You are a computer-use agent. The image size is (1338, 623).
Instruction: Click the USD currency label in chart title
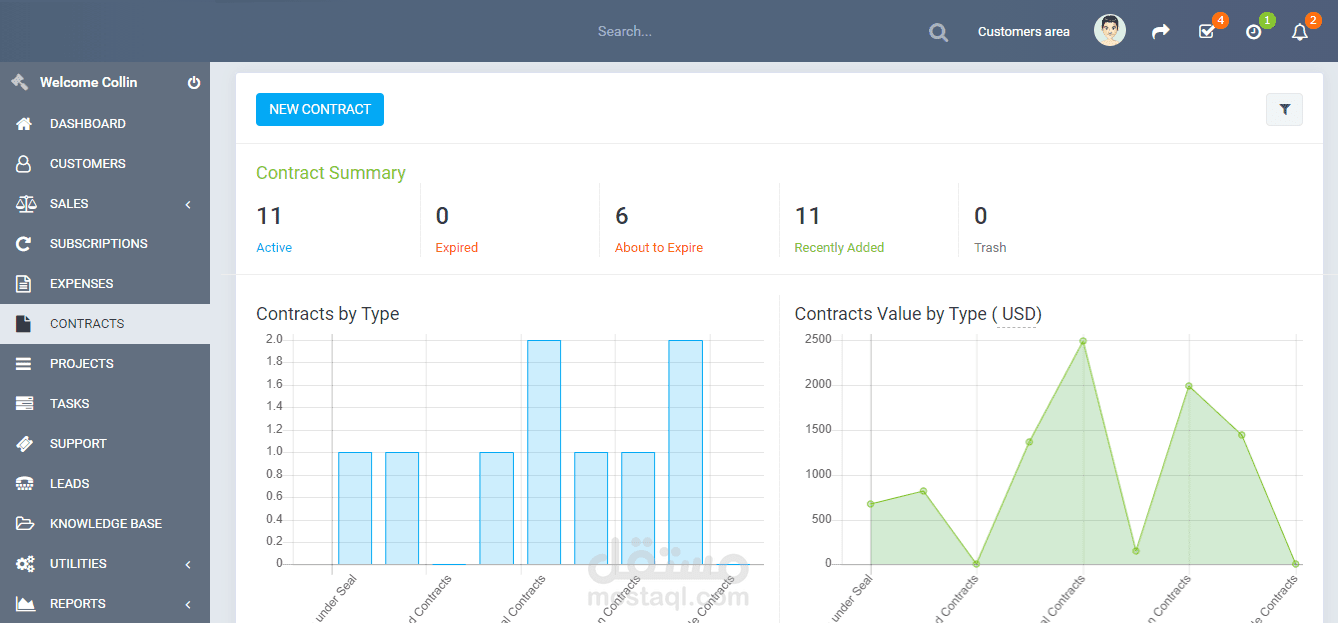tap(1019, 314)
